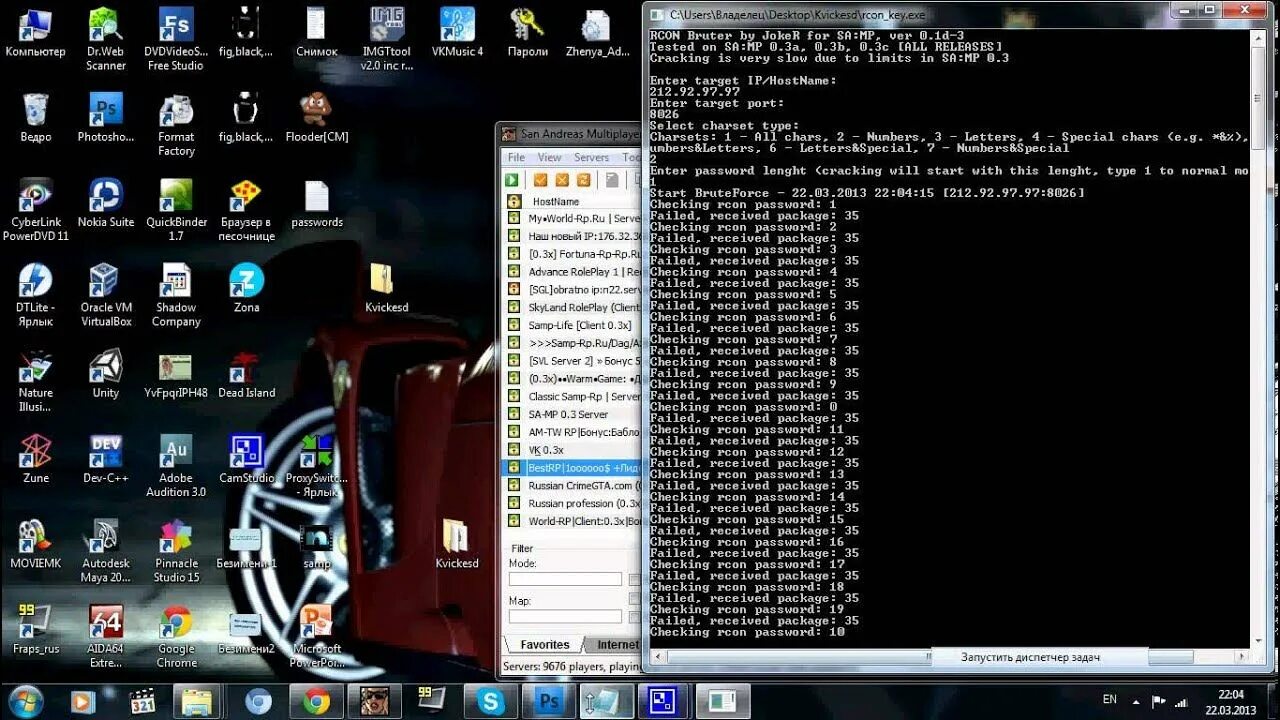This screenshot has height=720, width=1280.
Task: Open the Zune desktop icon
Action: point(35,458)
